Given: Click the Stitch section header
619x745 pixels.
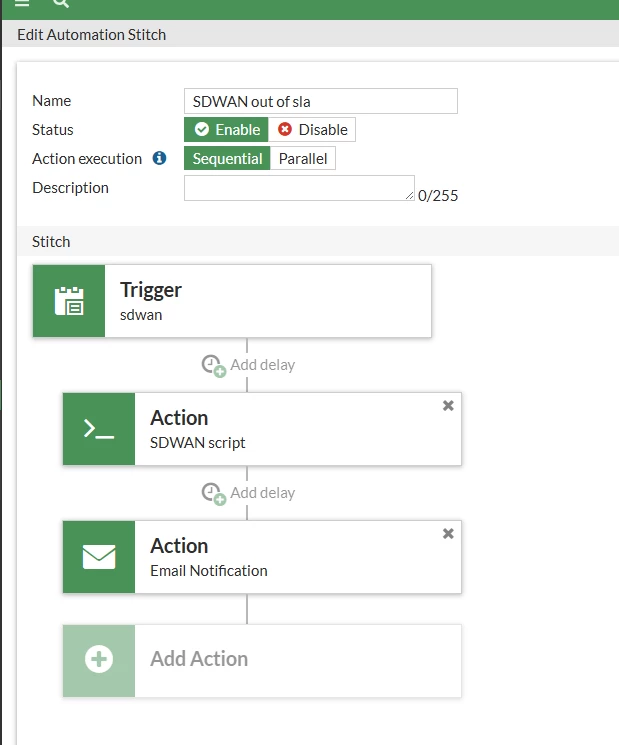Looking at the screenshot, I should tap(51, 242).
